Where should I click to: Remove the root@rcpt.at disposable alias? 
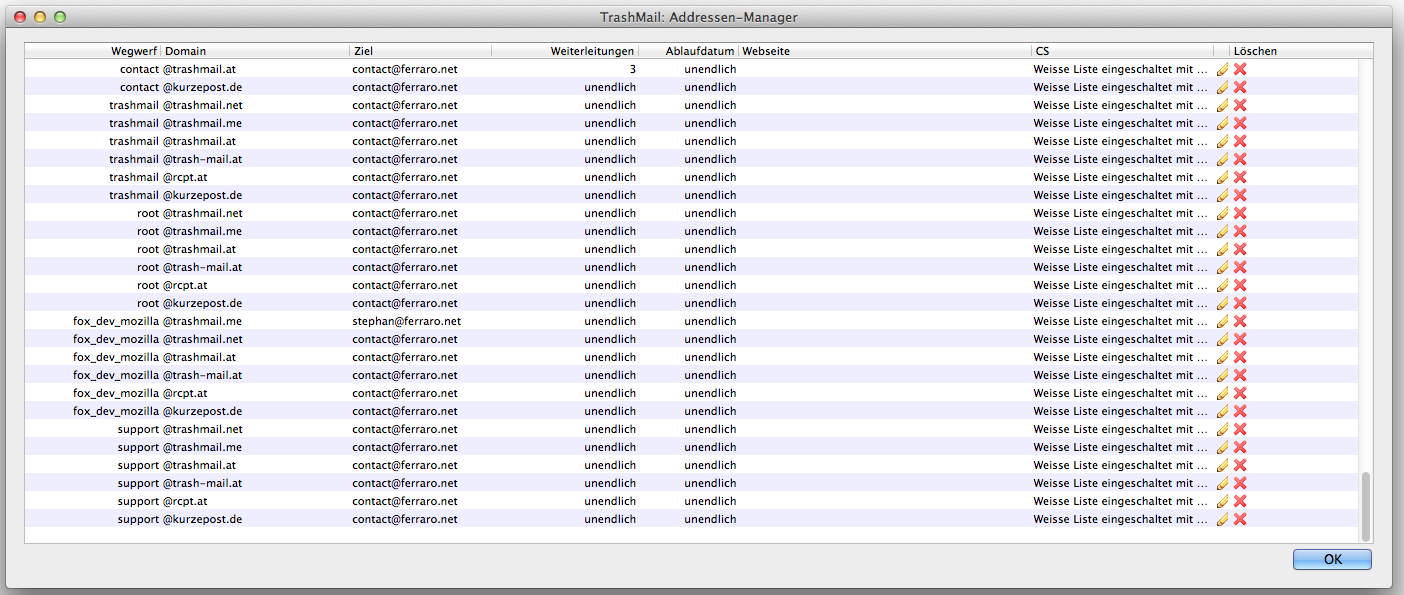coord(1240,285)
